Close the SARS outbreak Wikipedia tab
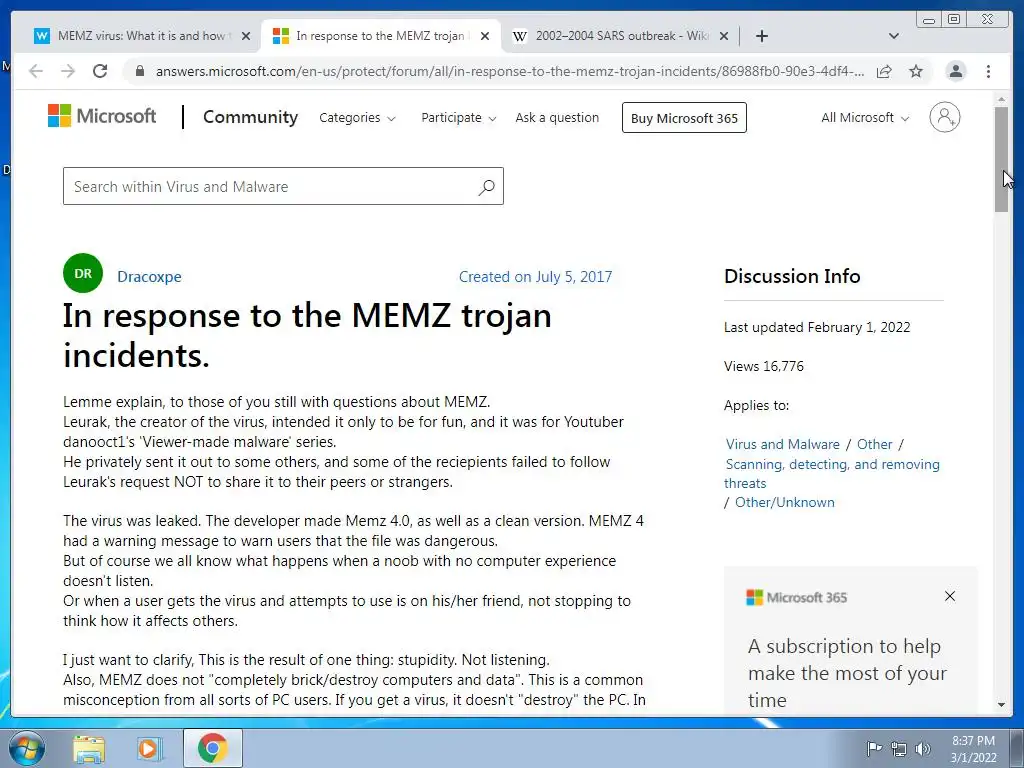 [x=724, y=36]
